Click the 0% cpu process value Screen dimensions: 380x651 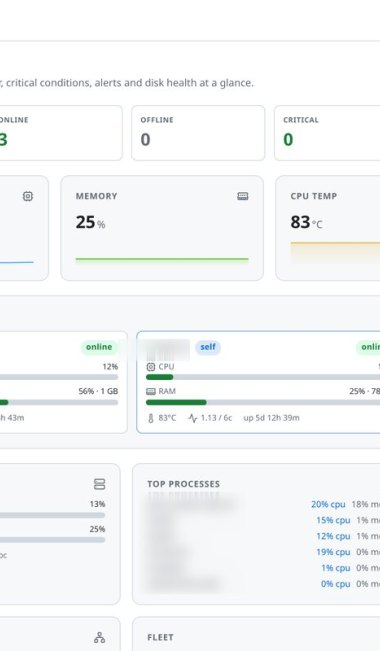(336, 584)
